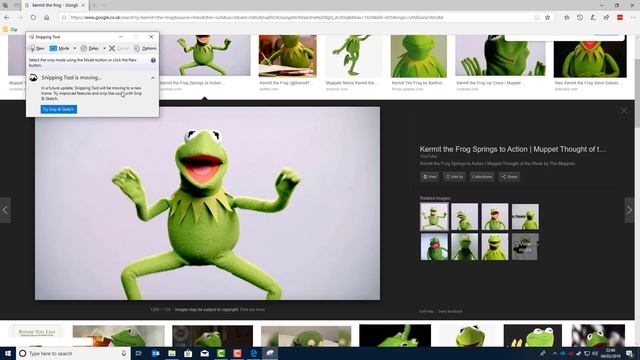Click the Edge icon on the taskbar
640x360 pixels.
coord(253,353)
